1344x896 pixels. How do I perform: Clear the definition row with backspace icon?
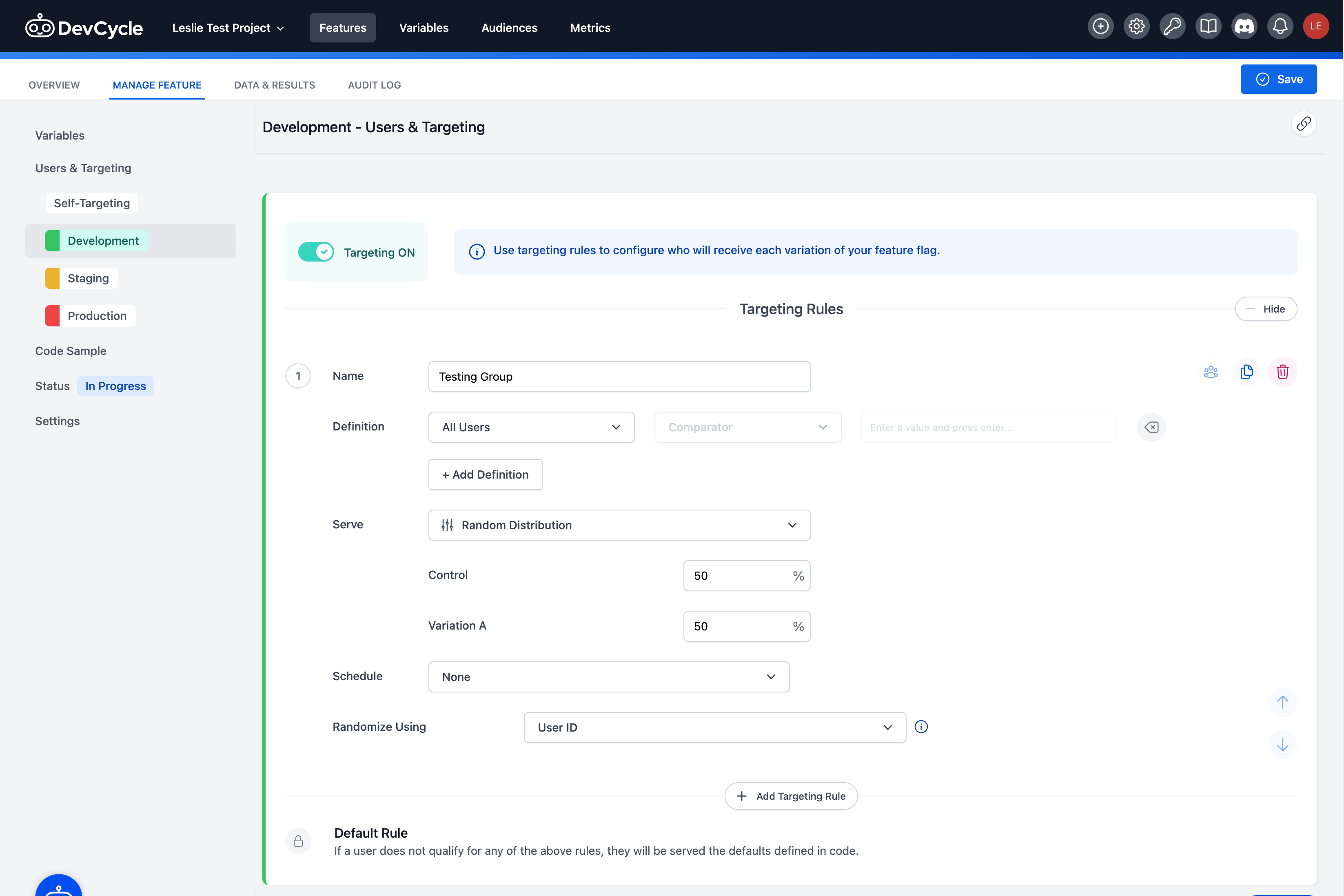(1151, 427)
